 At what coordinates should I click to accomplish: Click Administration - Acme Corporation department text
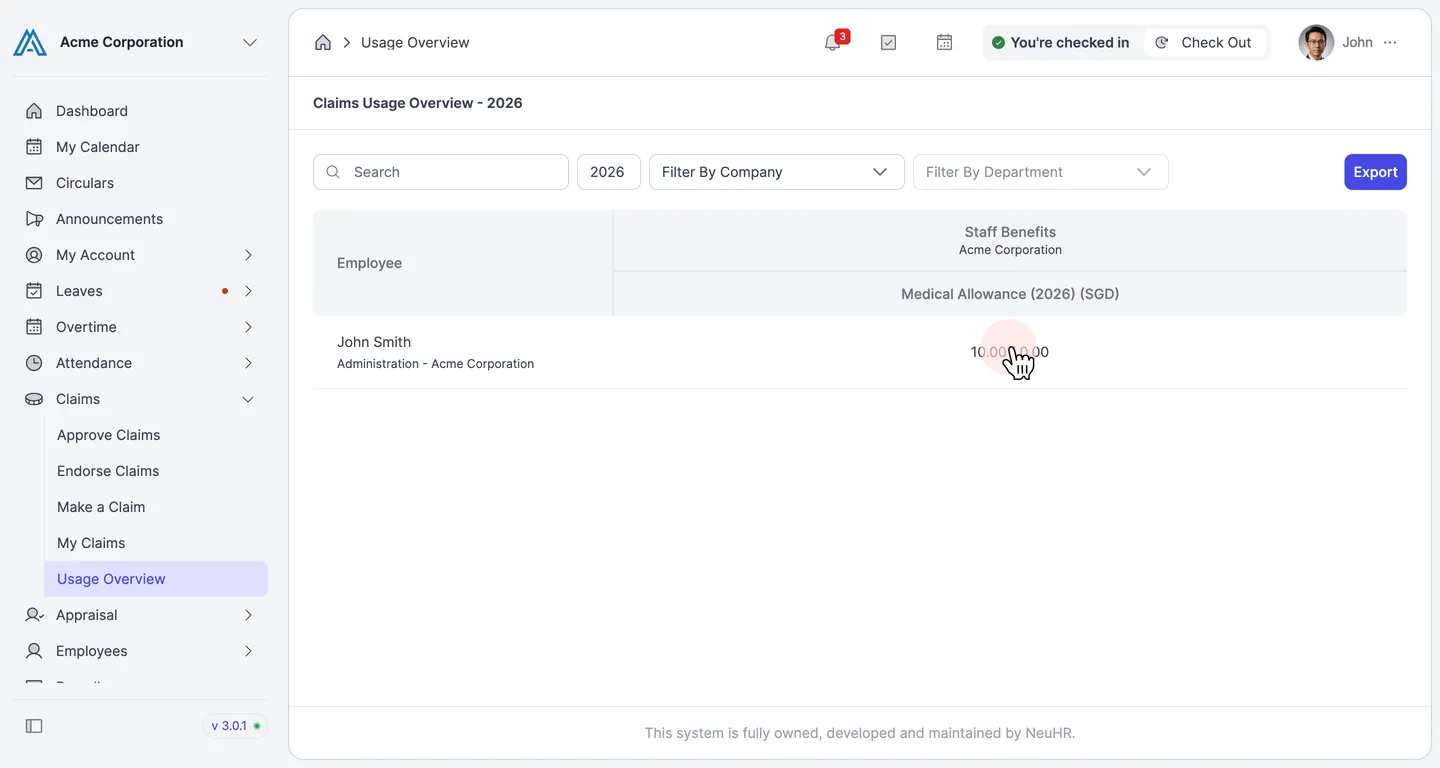[435, 364]
